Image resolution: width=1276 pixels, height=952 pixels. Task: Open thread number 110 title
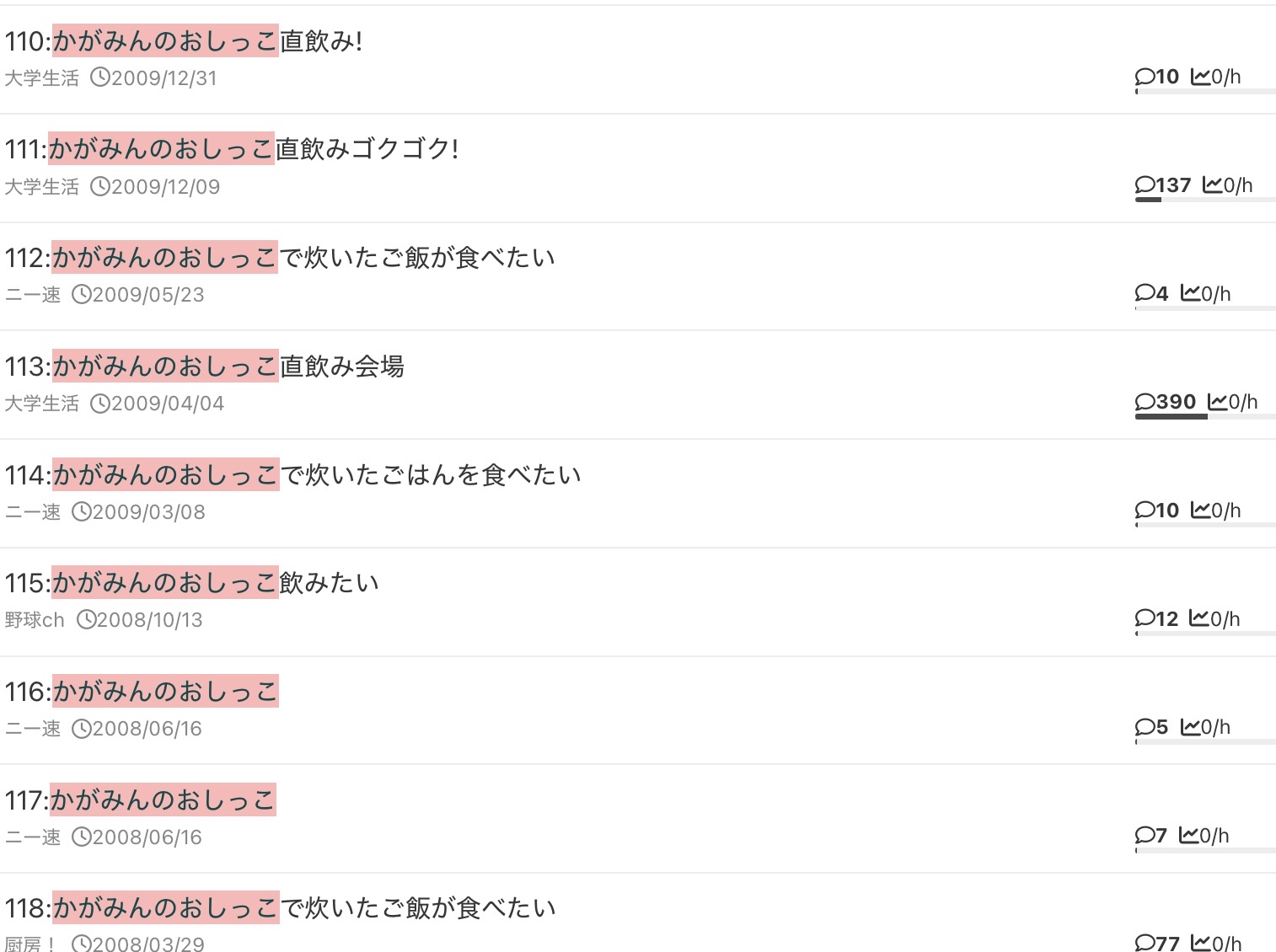click(x=184, y=41)
